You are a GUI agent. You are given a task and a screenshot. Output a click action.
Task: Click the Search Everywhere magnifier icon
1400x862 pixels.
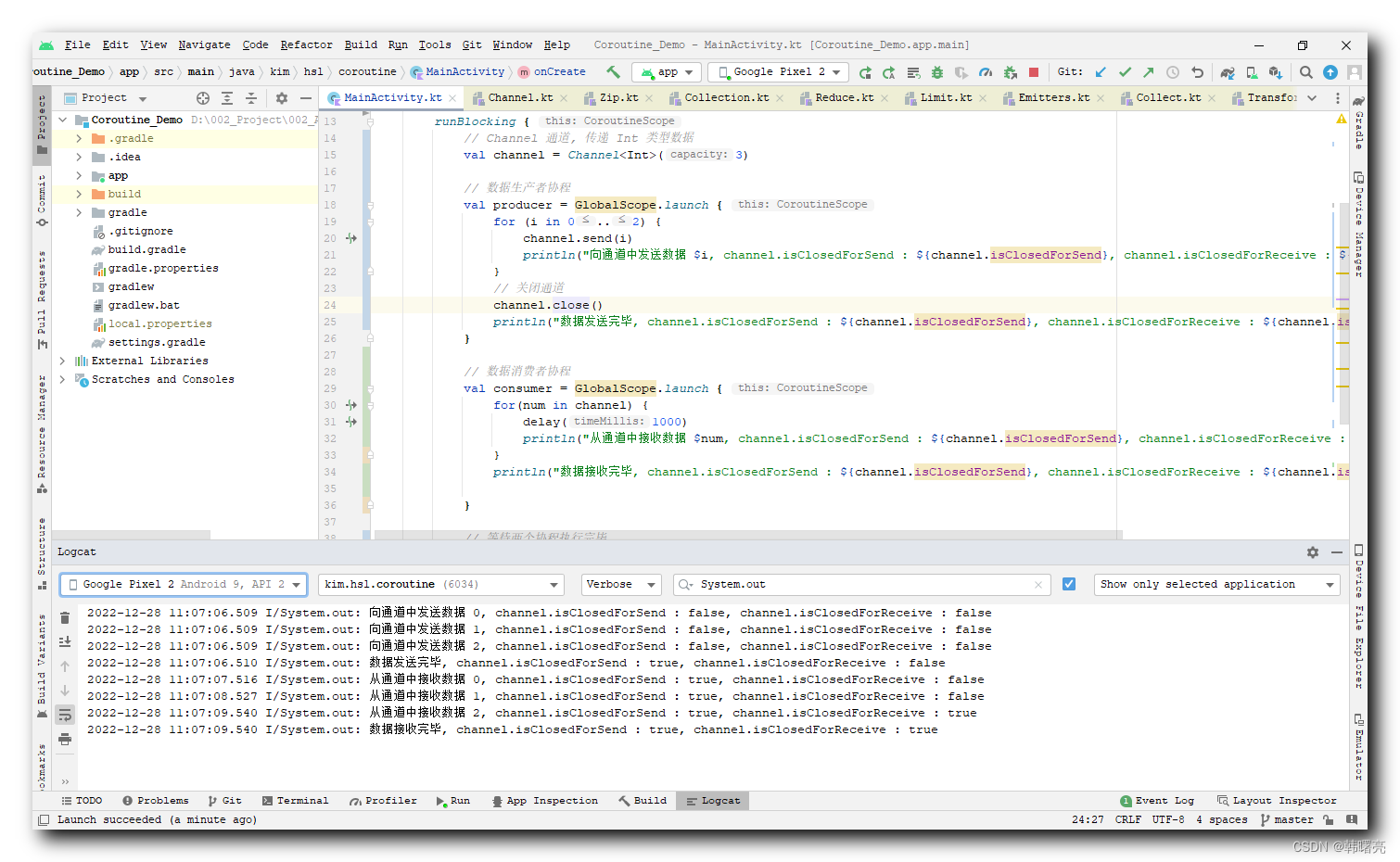click(1306, 72)
